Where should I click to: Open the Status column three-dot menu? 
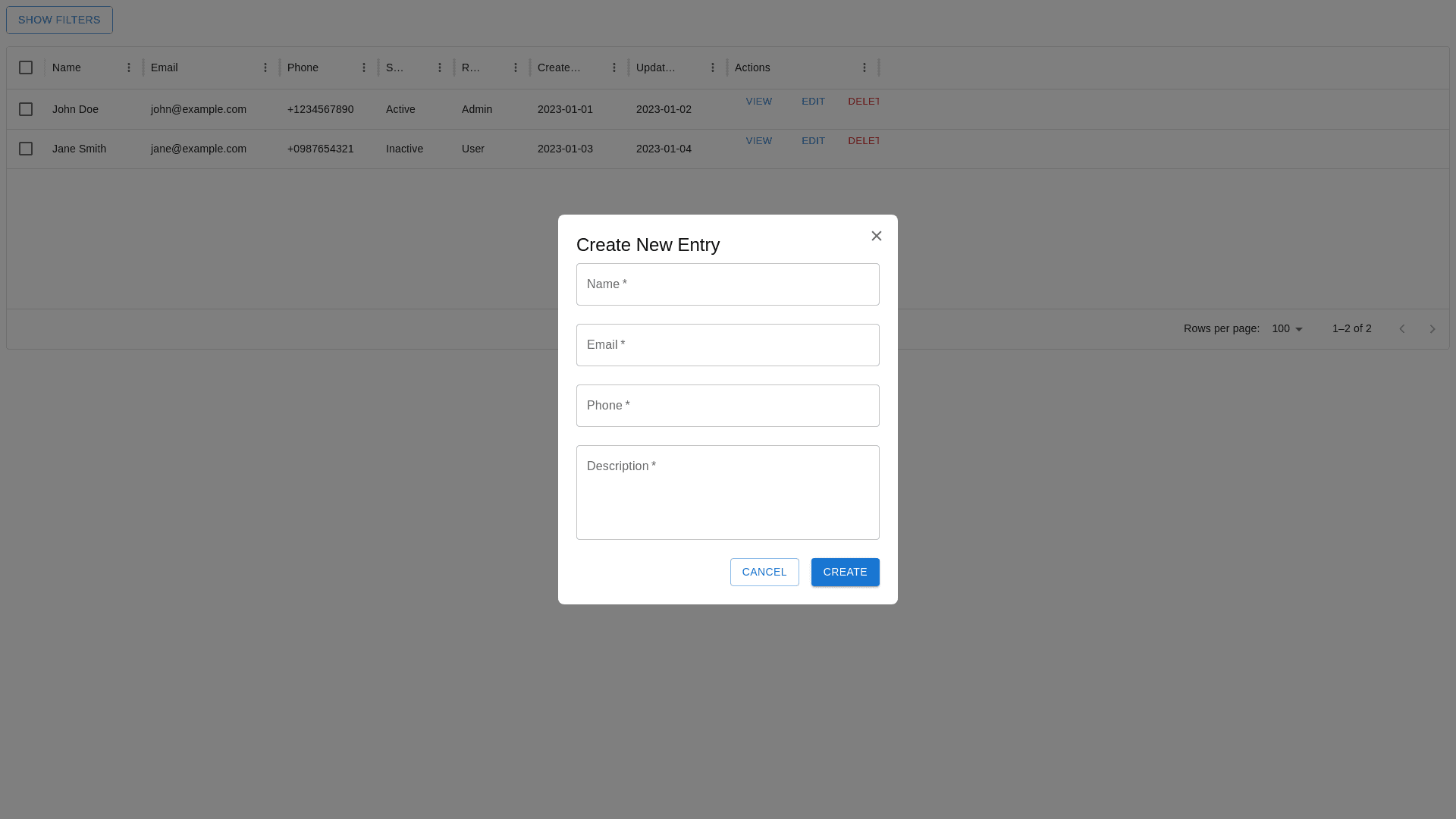point(440,67)
